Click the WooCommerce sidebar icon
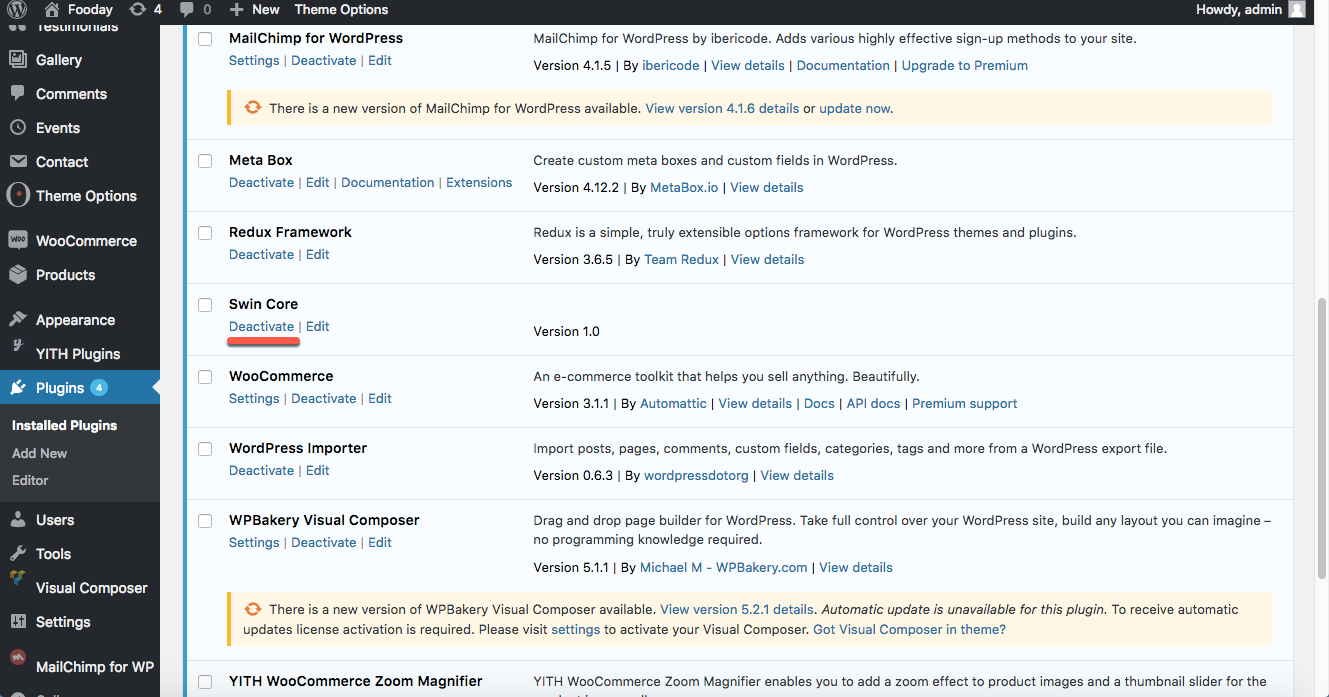 [18, 241]
